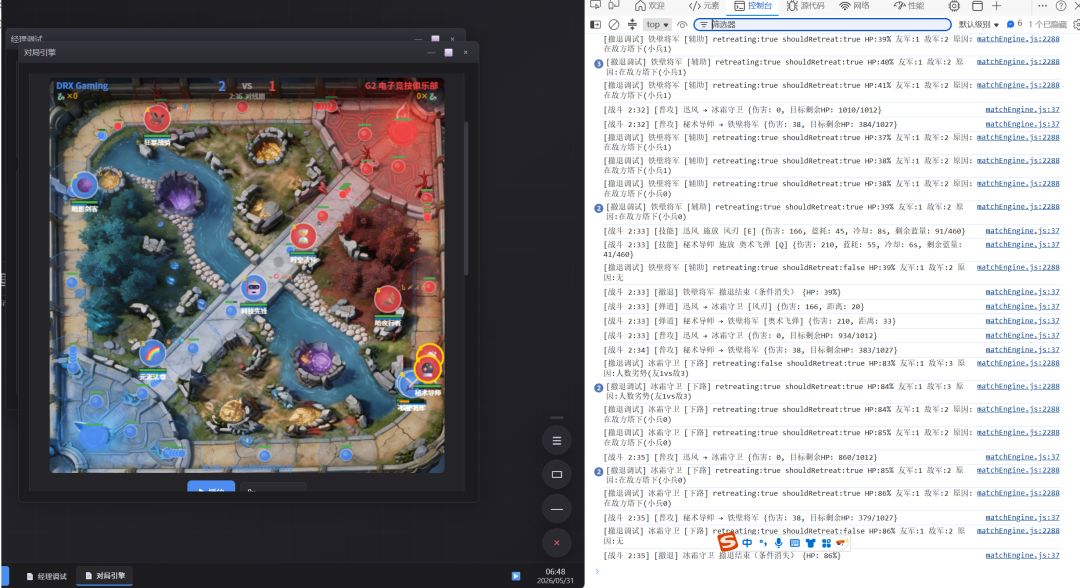
Task: Click the floating minus round button
Action: tap(557, 509)
